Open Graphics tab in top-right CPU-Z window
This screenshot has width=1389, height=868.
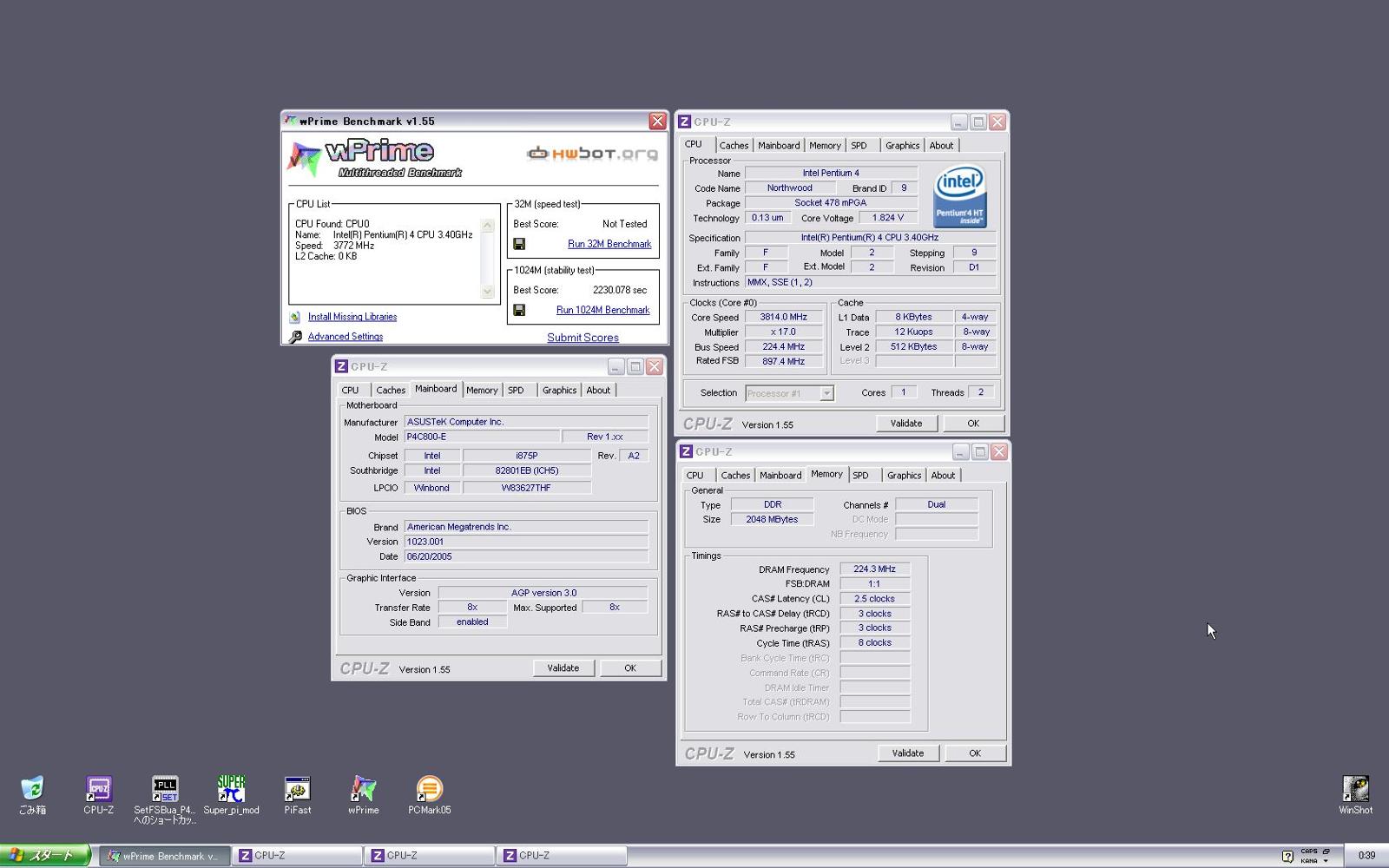902,146
